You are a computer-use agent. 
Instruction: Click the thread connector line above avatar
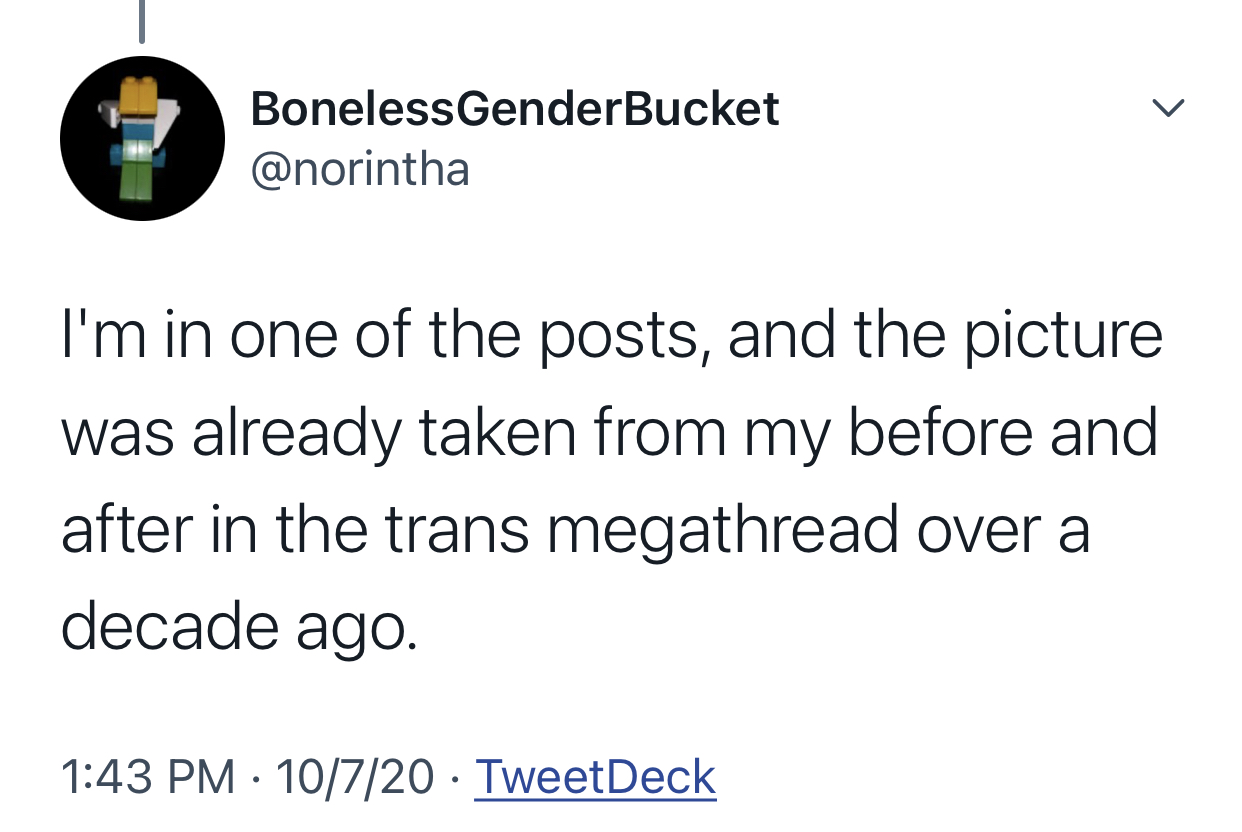point(142,22)
